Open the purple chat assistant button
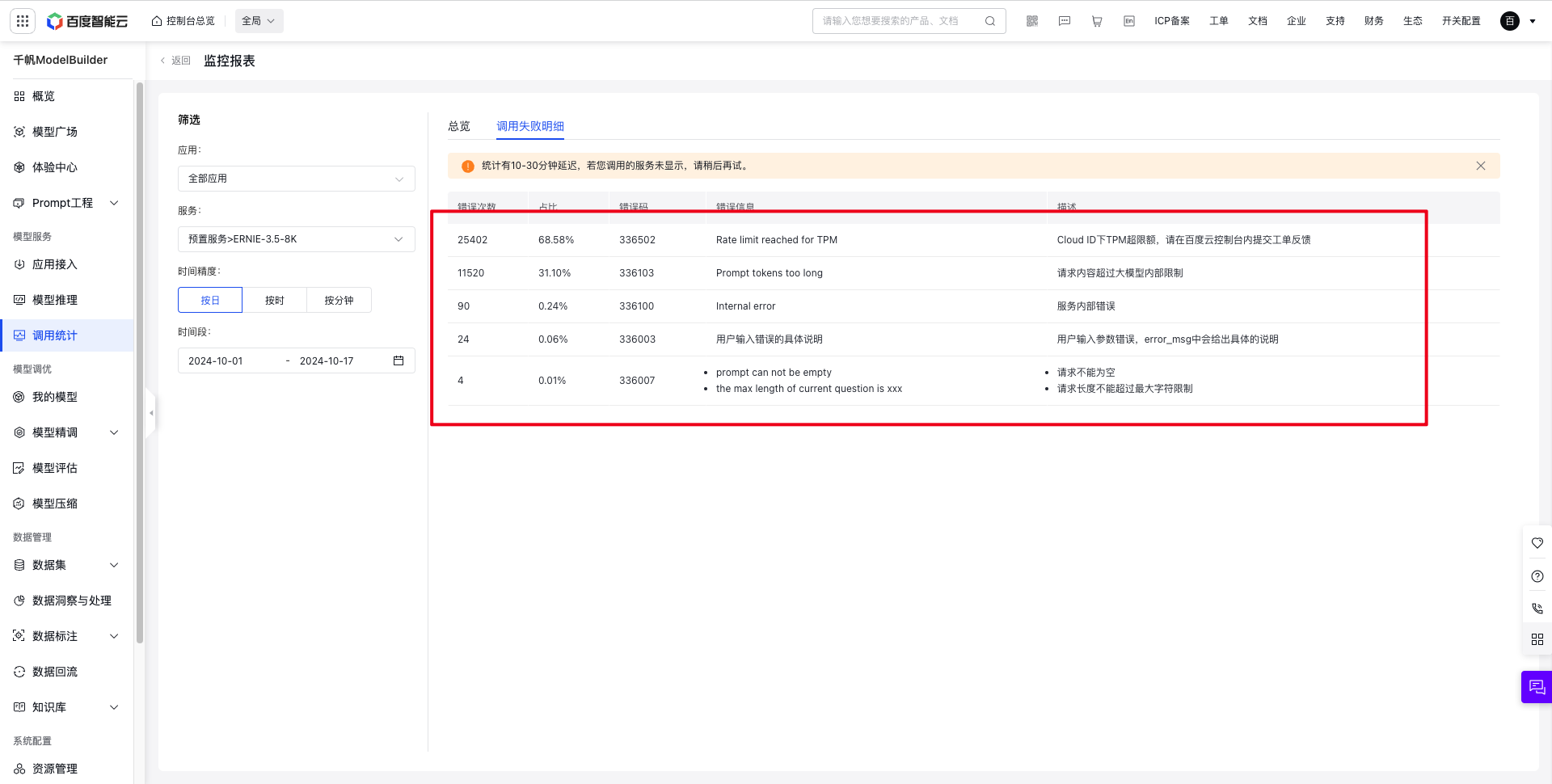Image resolution: width=1552 pixels, height=784 pixels. tap(1537, 687)
